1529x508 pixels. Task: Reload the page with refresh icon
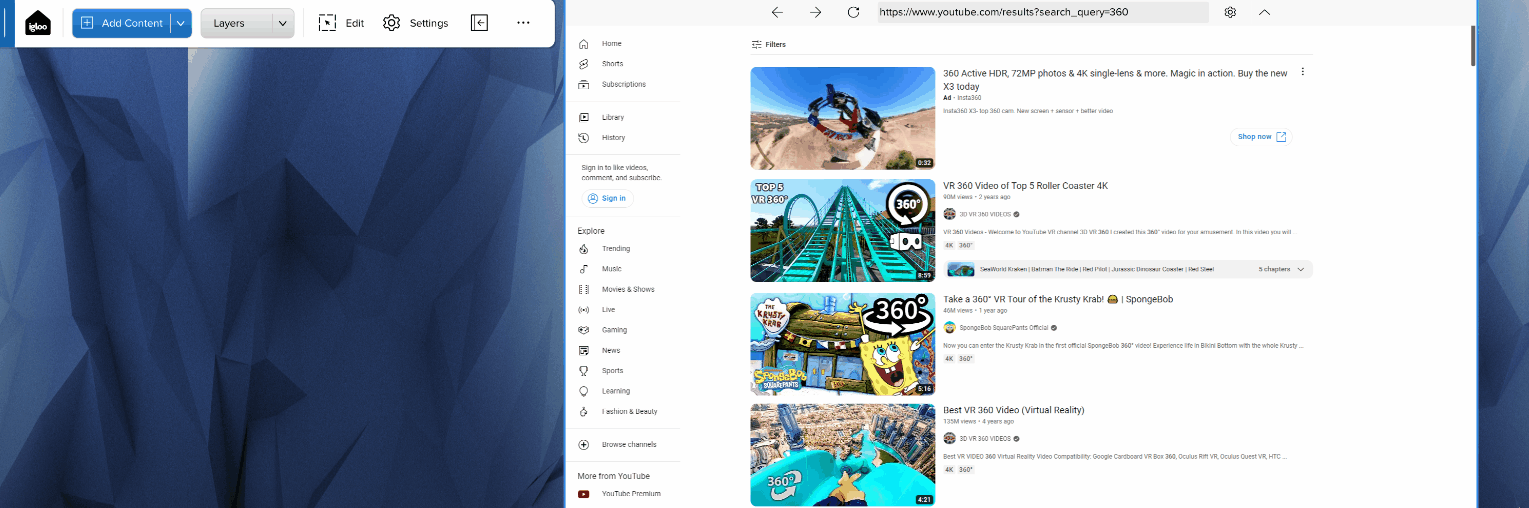pos(853,12)
